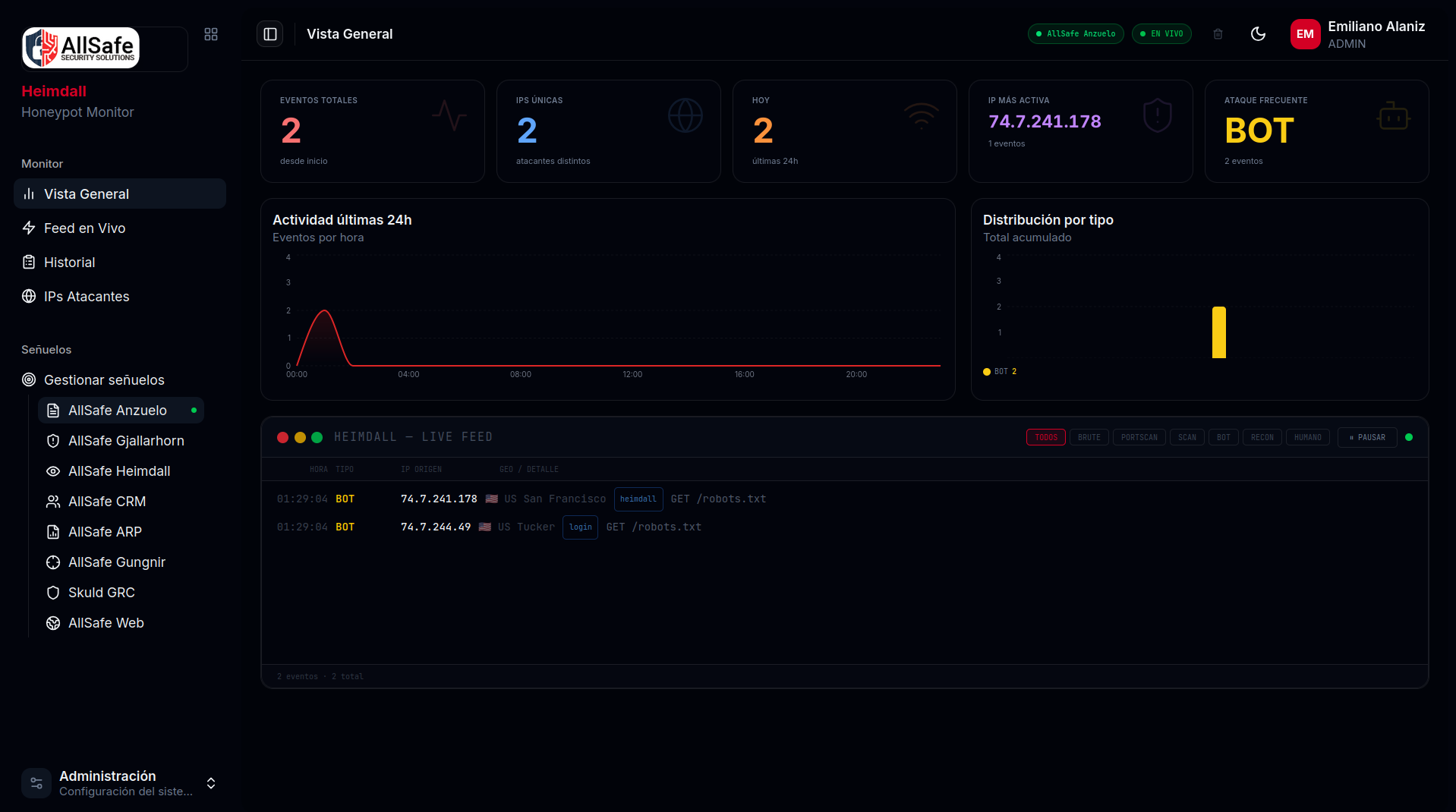Click the AllSafe Anzuelo document icon
The height and width of the screenshot is (812, 1456).
[x=53, y=411]
